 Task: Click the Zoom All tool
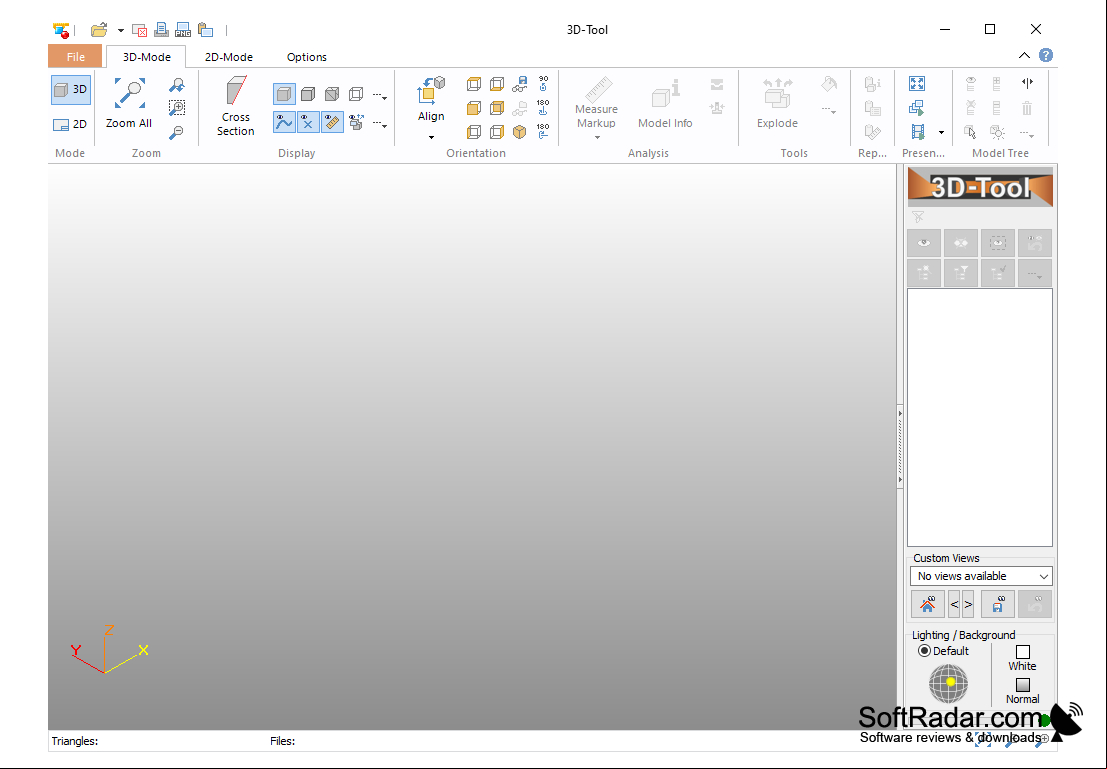[x=128, y=104]
